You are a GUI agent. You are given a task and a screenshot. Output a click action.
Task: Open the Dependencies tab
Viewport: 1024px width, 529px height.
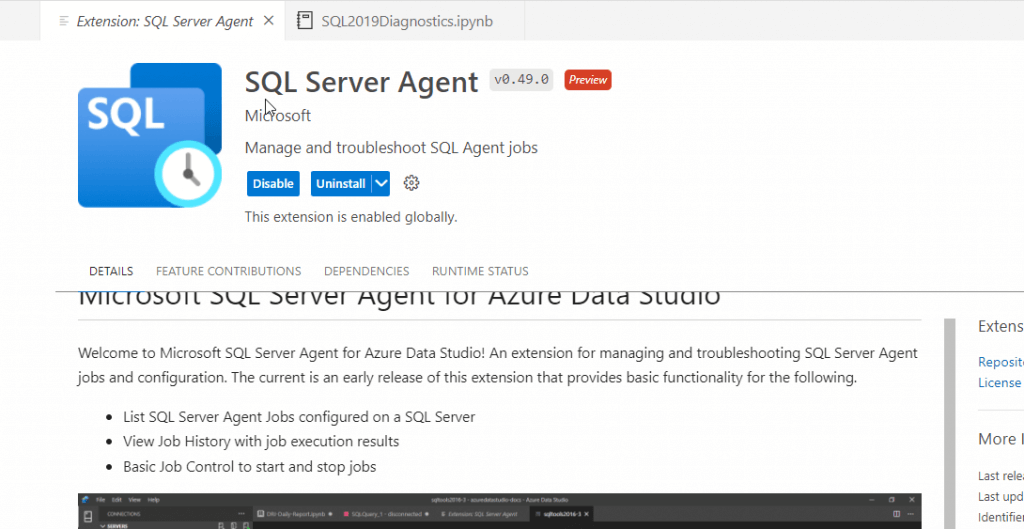(x=366, y=271)
